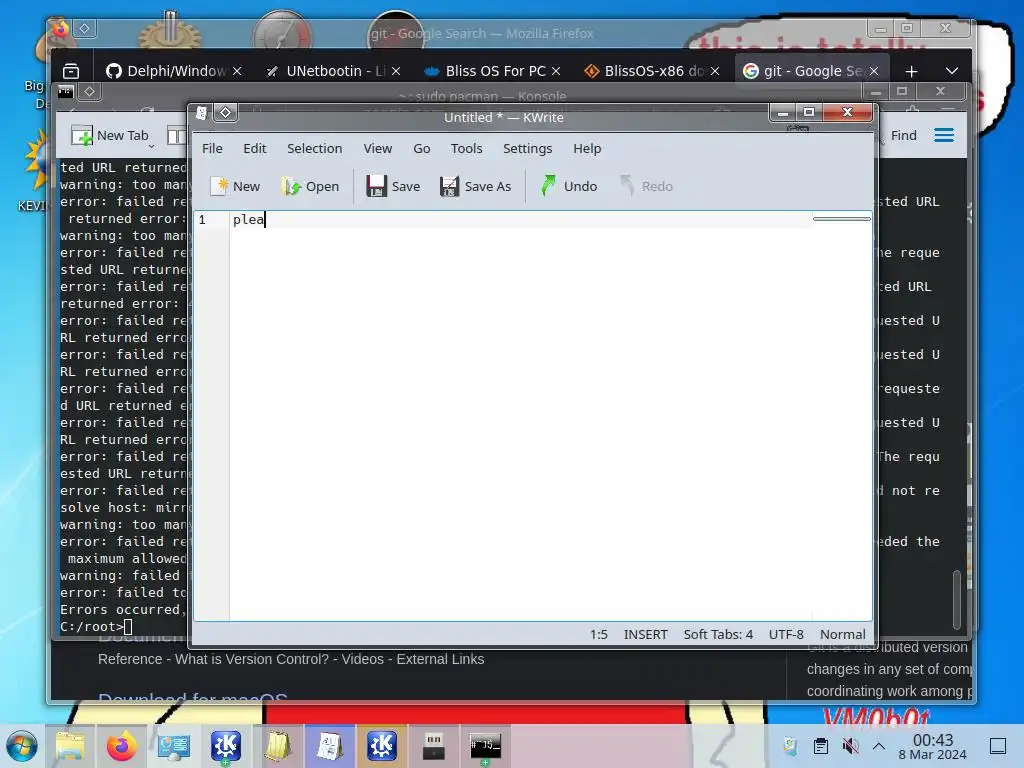
Task: Open the clipboard tray icon
Action: (x=821, y=746)
